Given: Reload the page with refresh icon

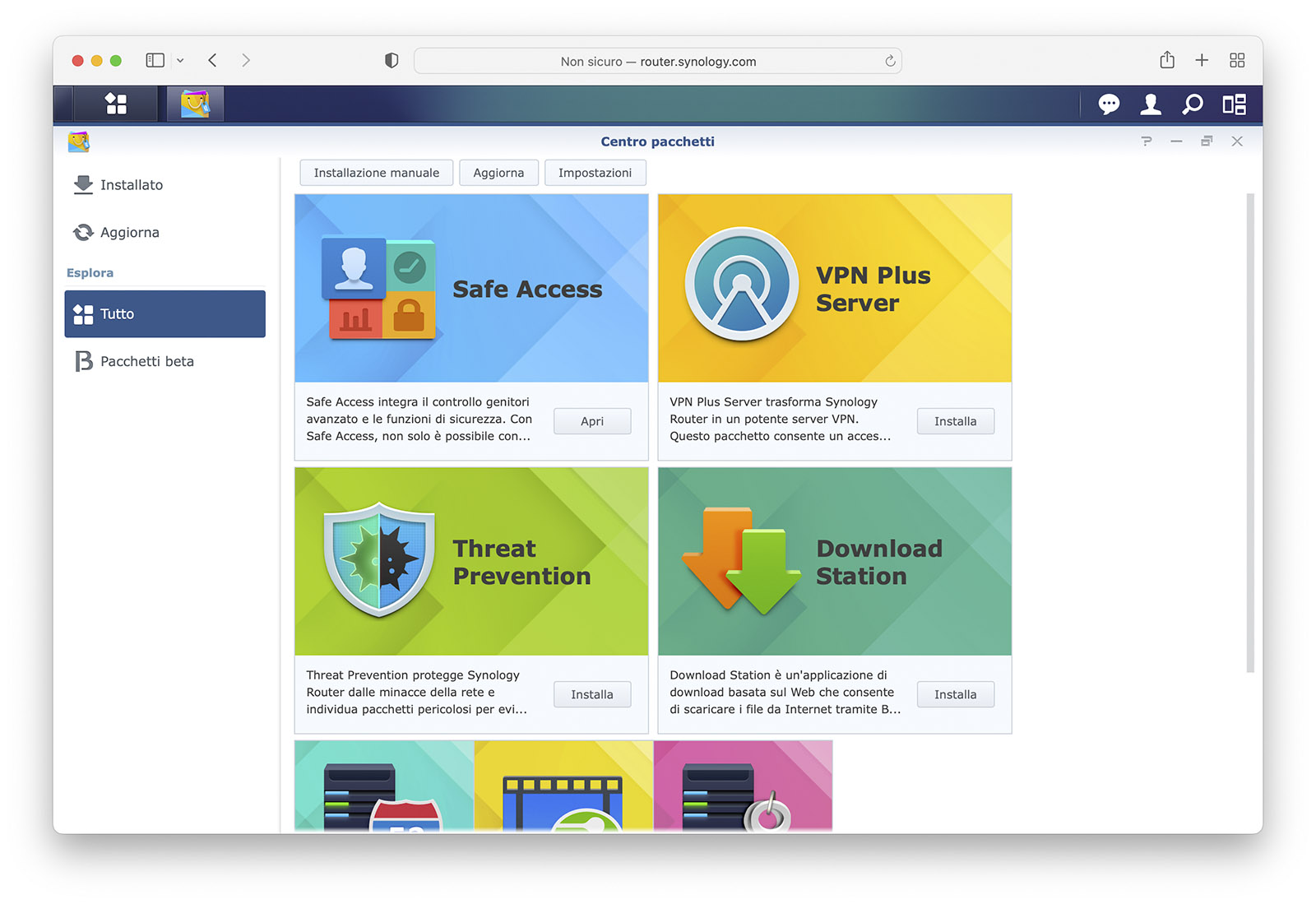Looking at the screenshot, I should coord(890,61).
